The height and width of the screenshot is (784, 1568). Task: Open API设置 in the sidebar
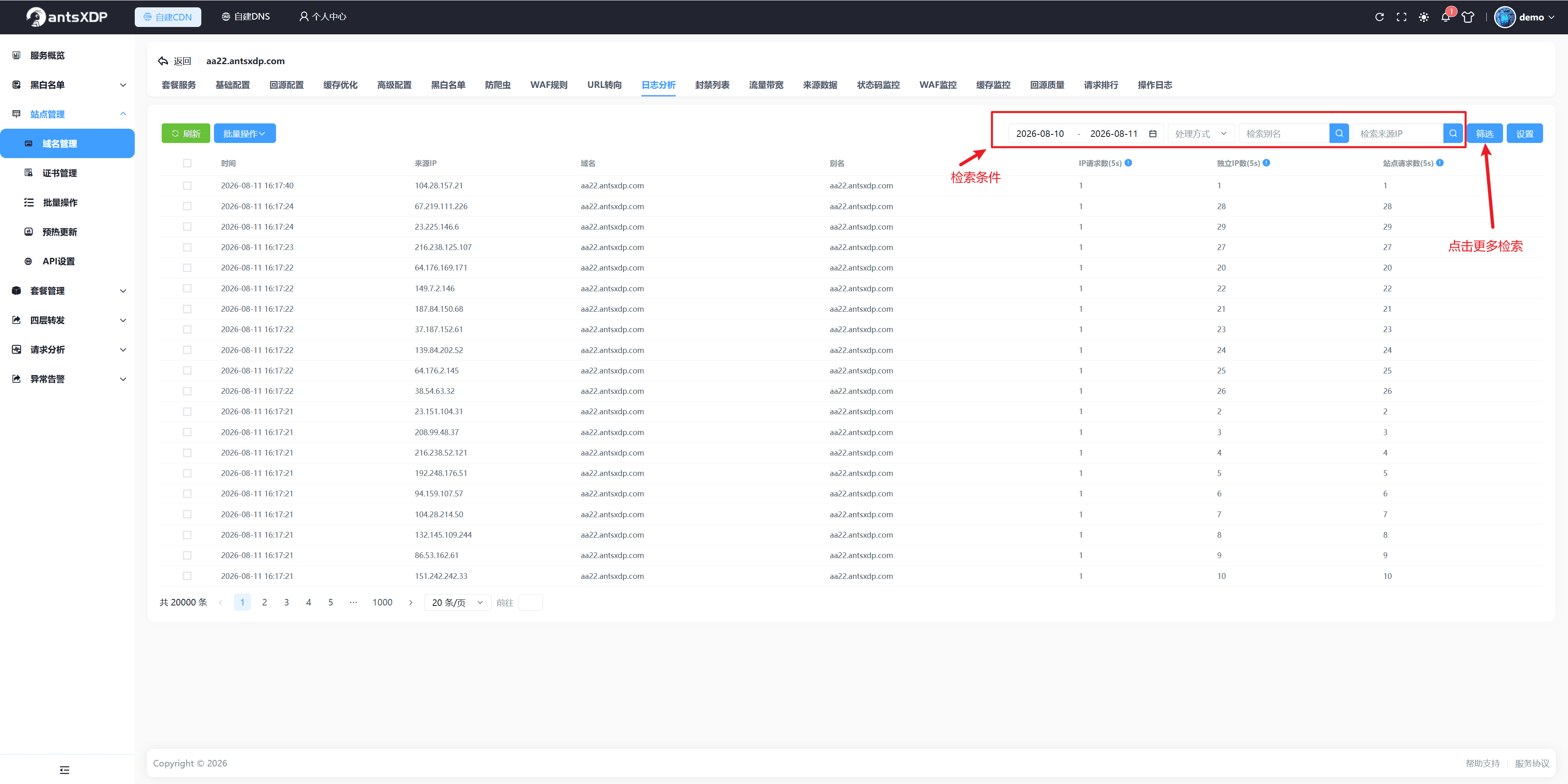[58, 261]
